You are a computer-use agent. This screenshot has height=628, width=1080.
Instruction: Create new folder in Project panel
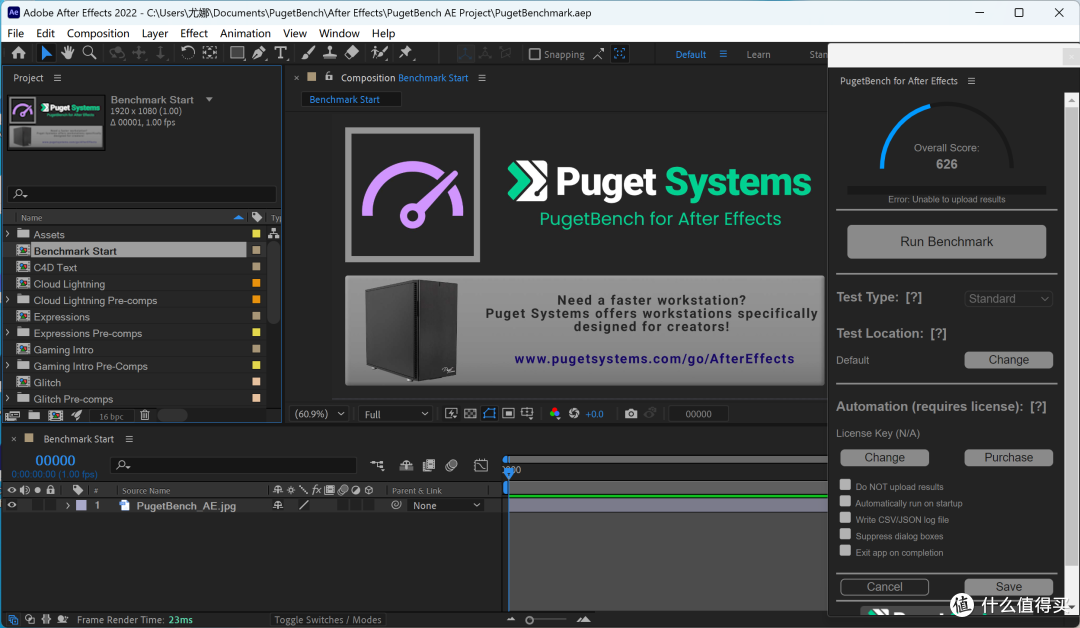pos(34,415)
